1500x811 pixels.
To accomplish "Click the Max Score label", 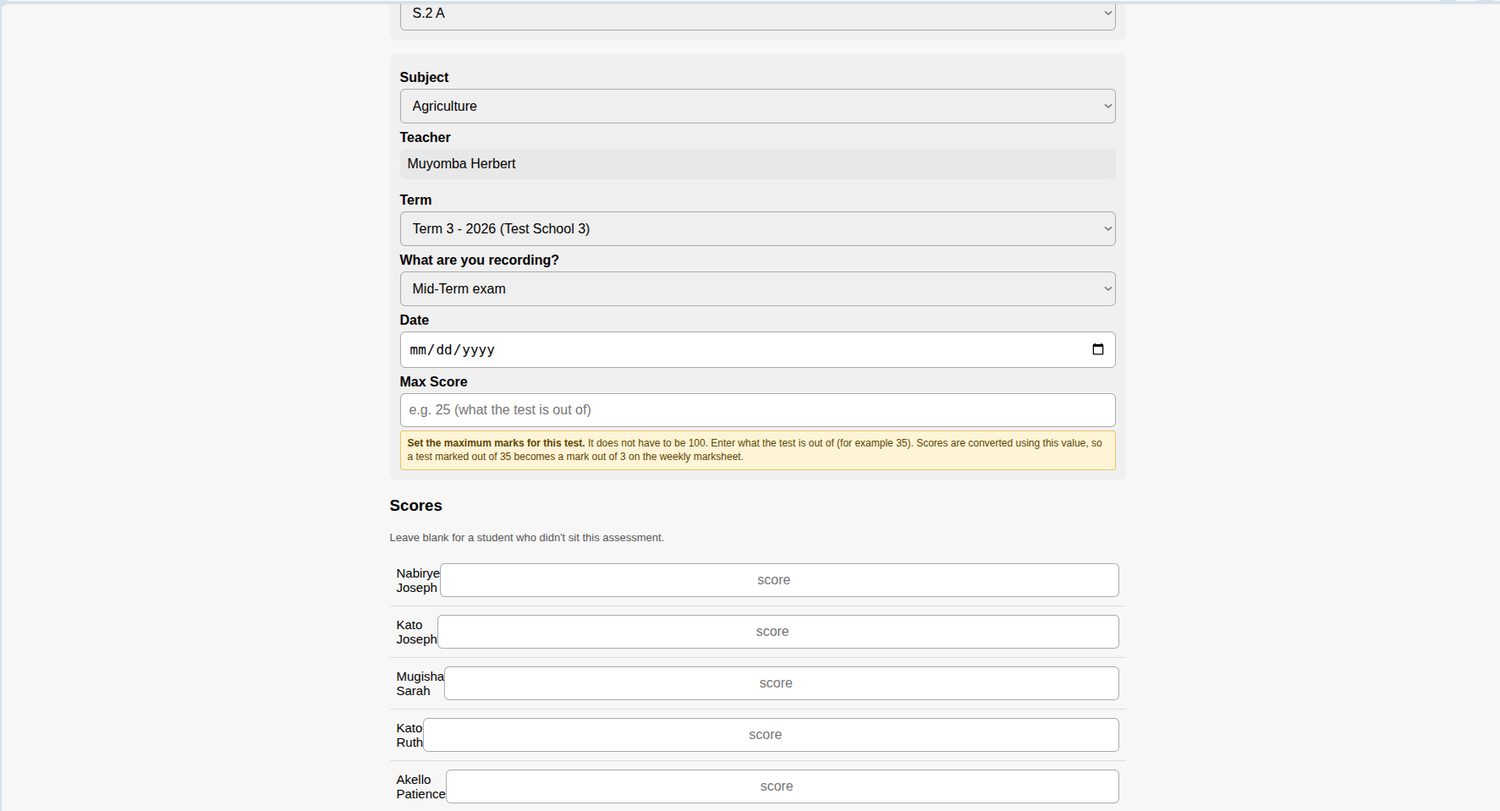I will coord(434,382).
